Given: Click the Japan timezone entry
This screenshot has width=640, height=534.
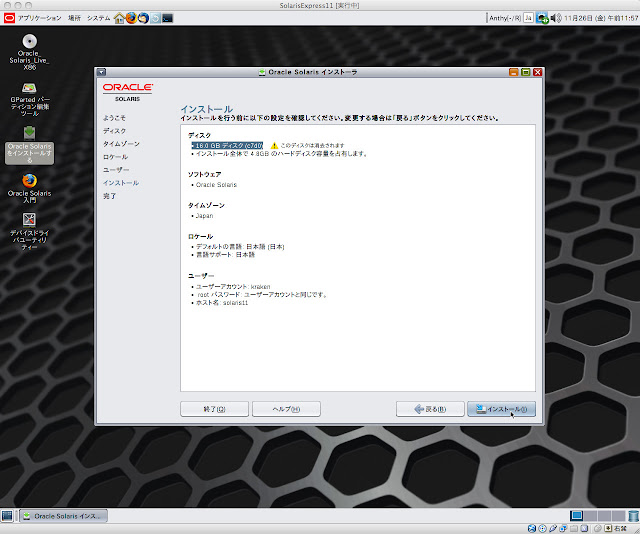Looking at the screenshot, I should pos(204,216).
